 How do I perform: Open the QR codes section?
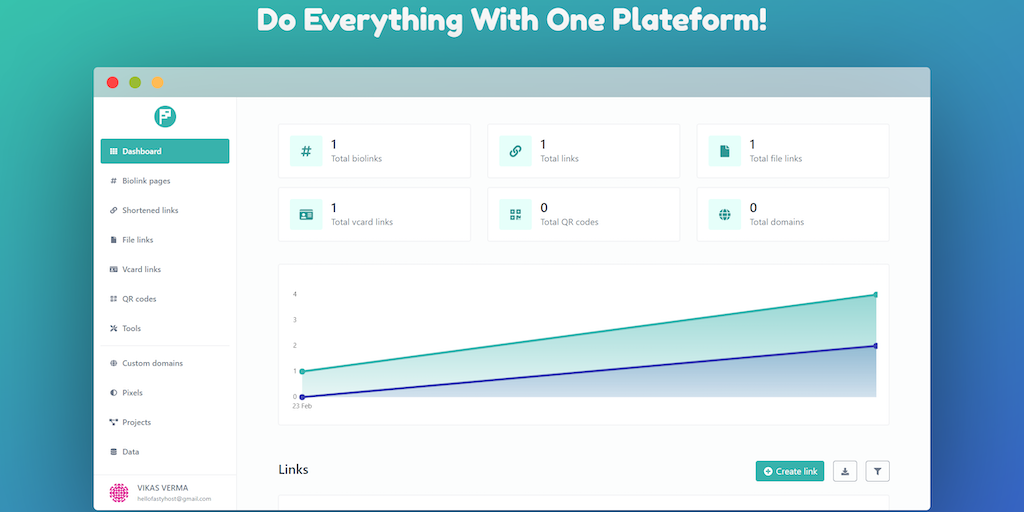[x=139, y=299]
